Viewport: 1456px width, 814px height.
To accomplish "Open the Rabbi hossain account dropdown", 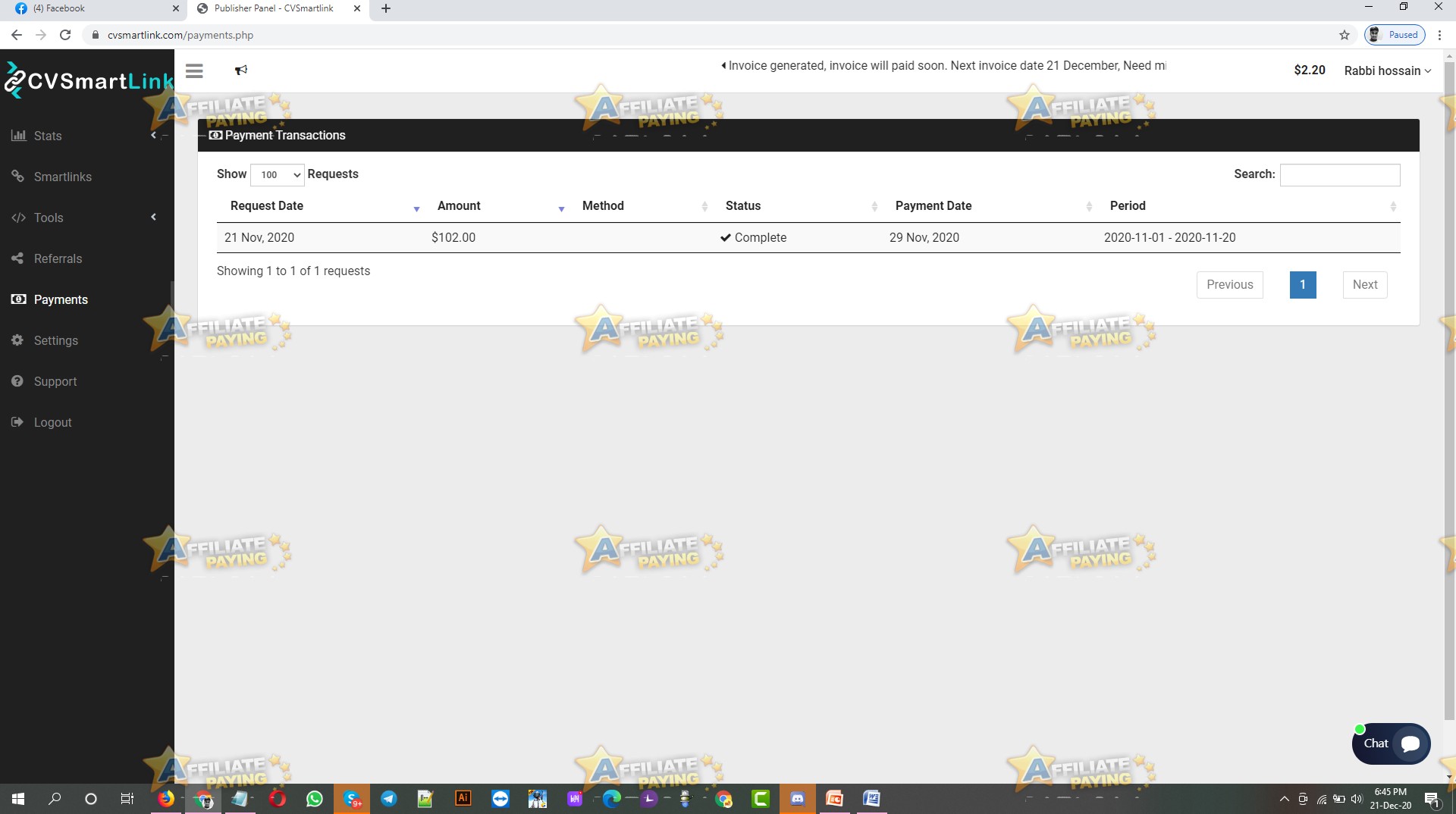I will pyautogui.click(x=1388, y=70).
